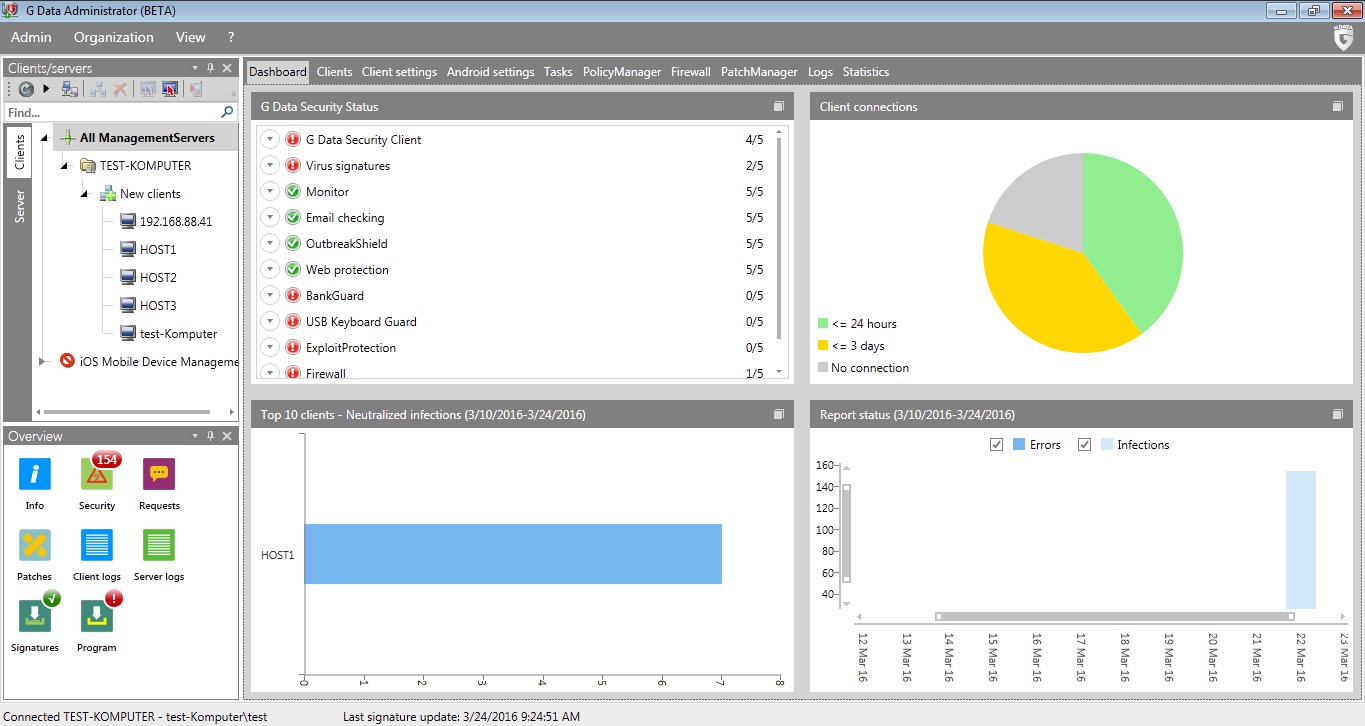Maximize the Report status panel
Viewport: 1365px width, 726px height.
[1338, 414]
